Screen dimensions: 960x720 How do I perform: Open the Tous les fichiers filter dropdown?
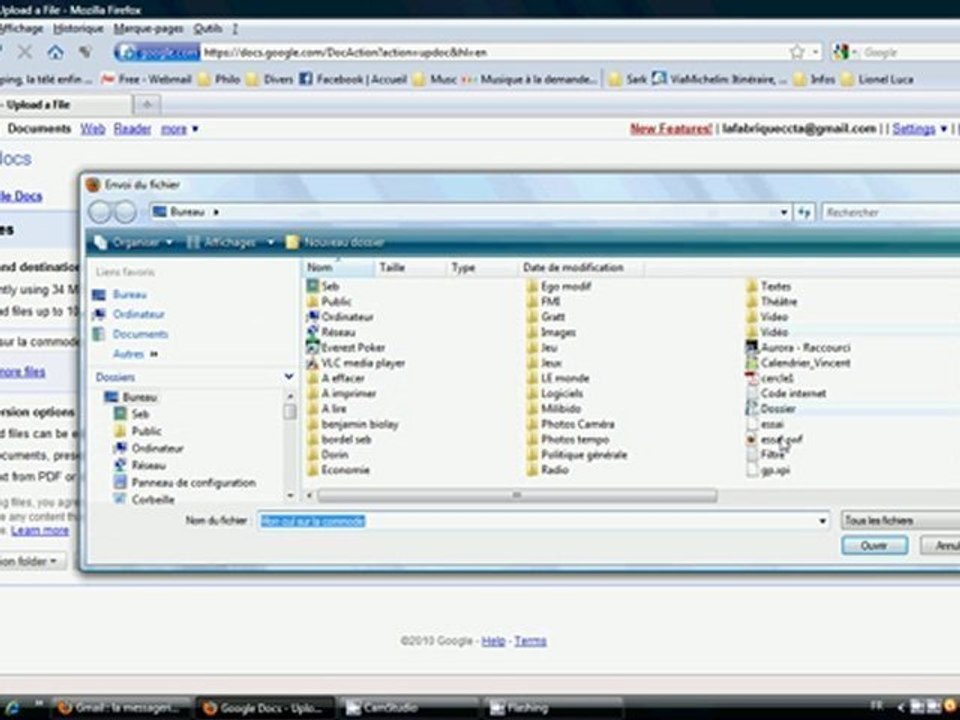(x=900, y=520)
